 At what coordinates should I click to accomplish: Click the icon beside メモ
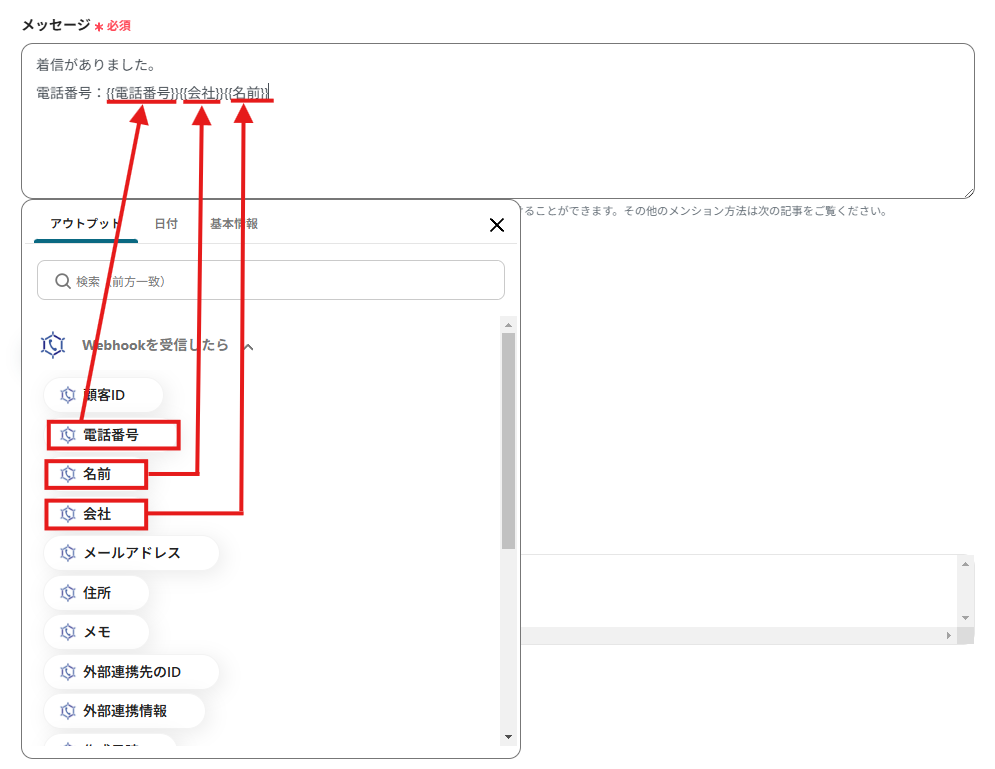[68, 632]
